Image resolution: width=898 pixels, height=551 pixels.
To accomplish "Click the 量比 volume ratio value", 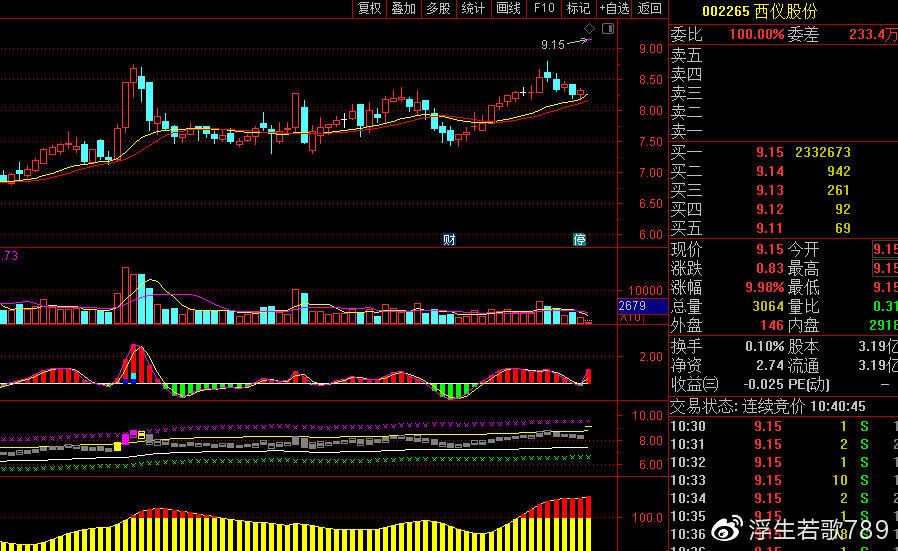I will (x=885, y=306).
